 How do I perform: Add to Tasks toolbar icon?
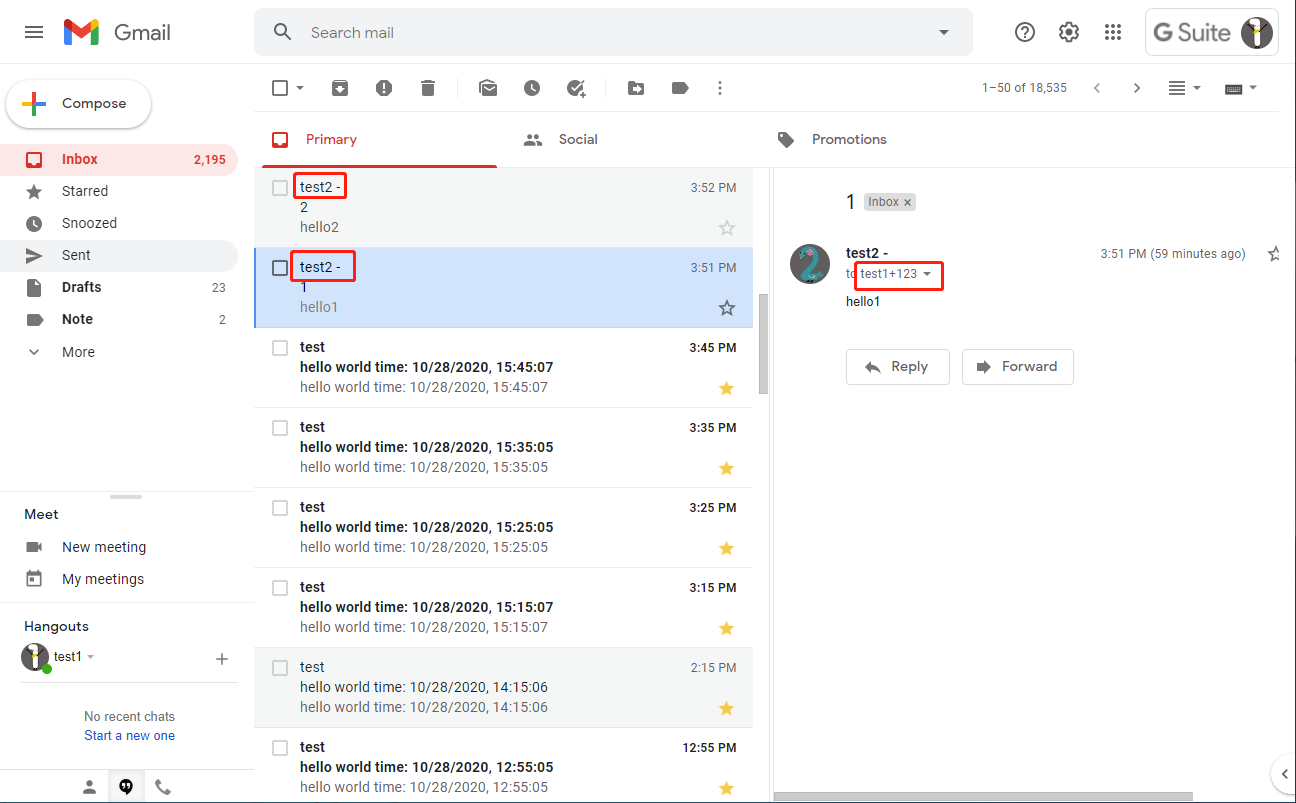(x=576, y=88)
